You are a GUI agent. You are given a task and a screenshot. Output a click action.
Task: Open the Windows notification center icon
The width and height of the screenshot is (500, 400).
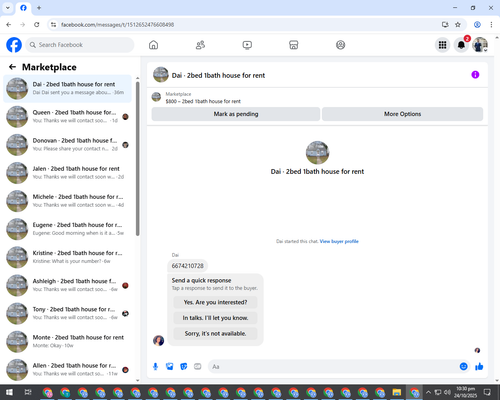point(487,392)
